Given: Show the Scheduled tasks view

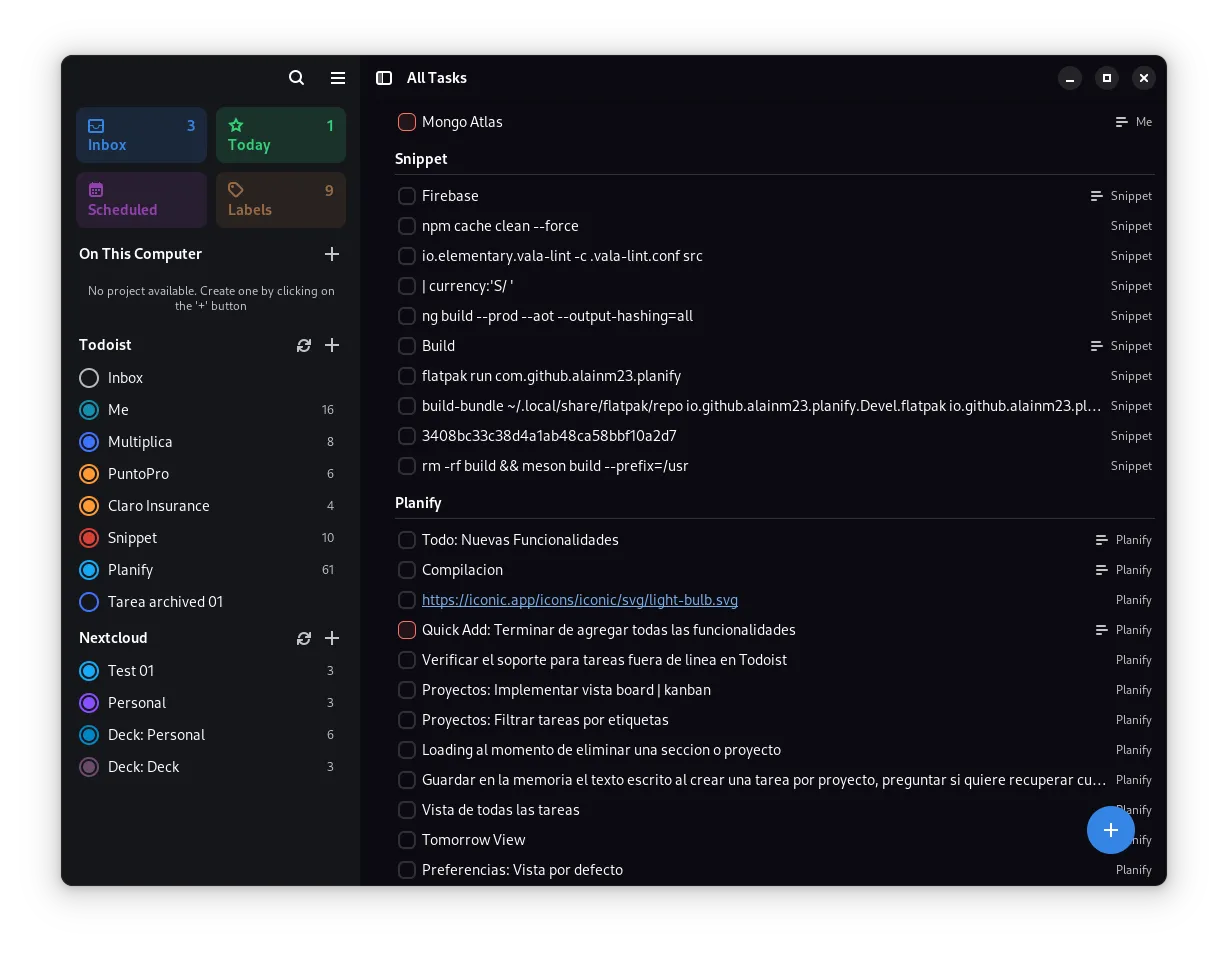Looking at the screenshot, I should coord(141,200).
